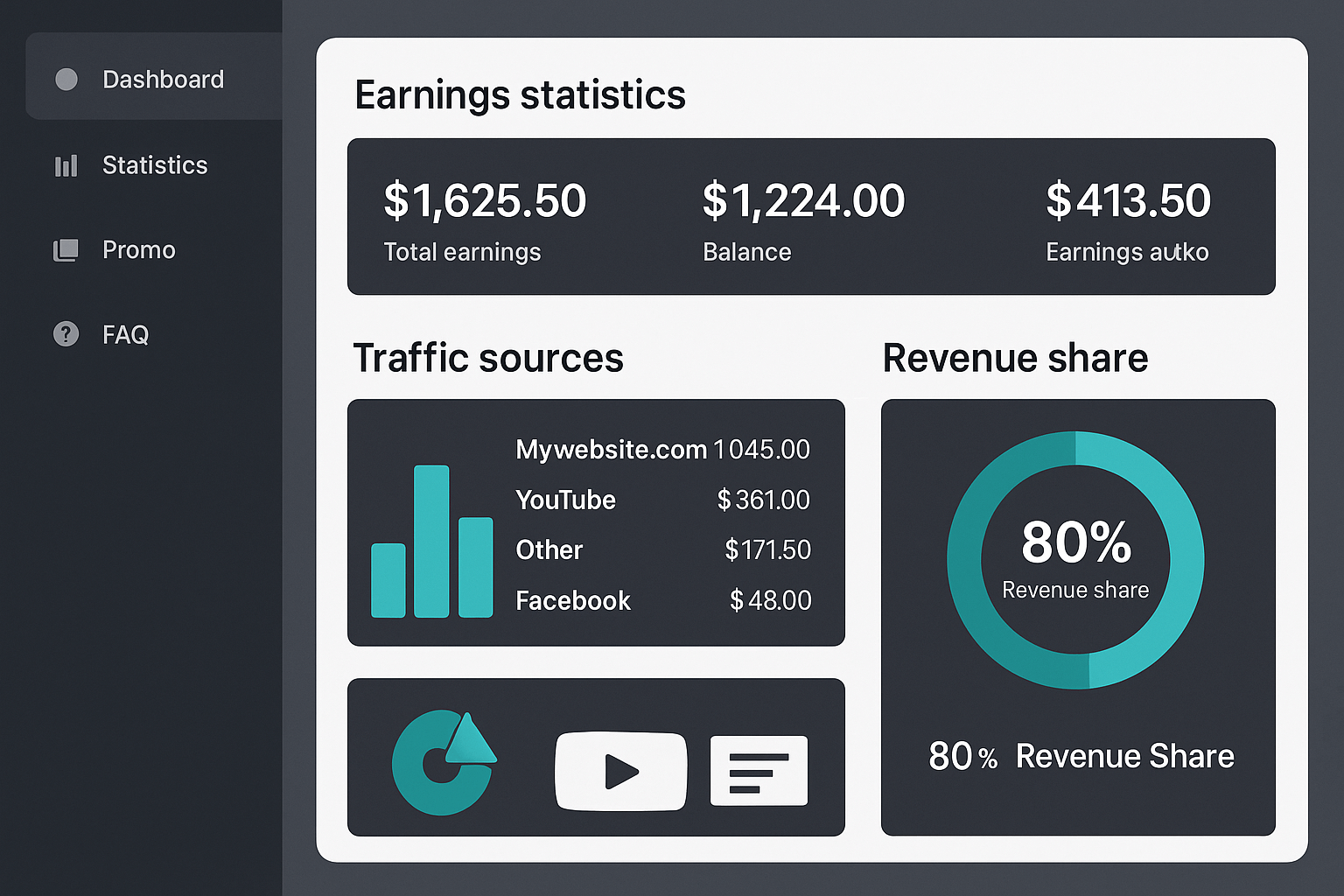Viewport: 1344px width, 896px height.
Task: Click the video play button icon
Action: coord(620,771)
